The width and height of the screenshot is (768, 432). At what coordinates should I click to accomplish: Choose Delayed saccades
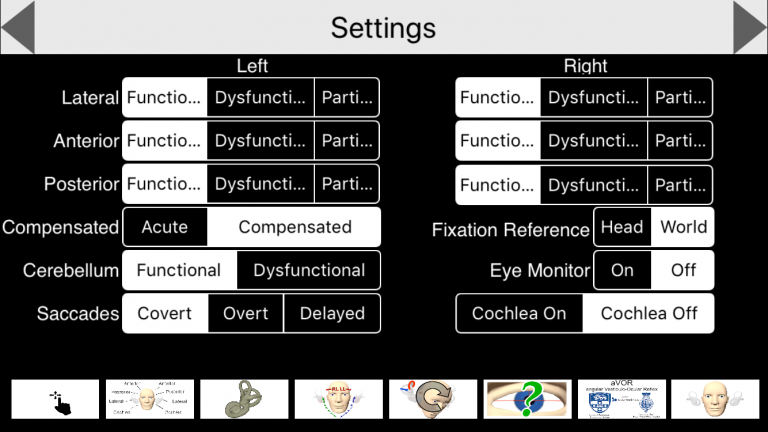point(332,313)
